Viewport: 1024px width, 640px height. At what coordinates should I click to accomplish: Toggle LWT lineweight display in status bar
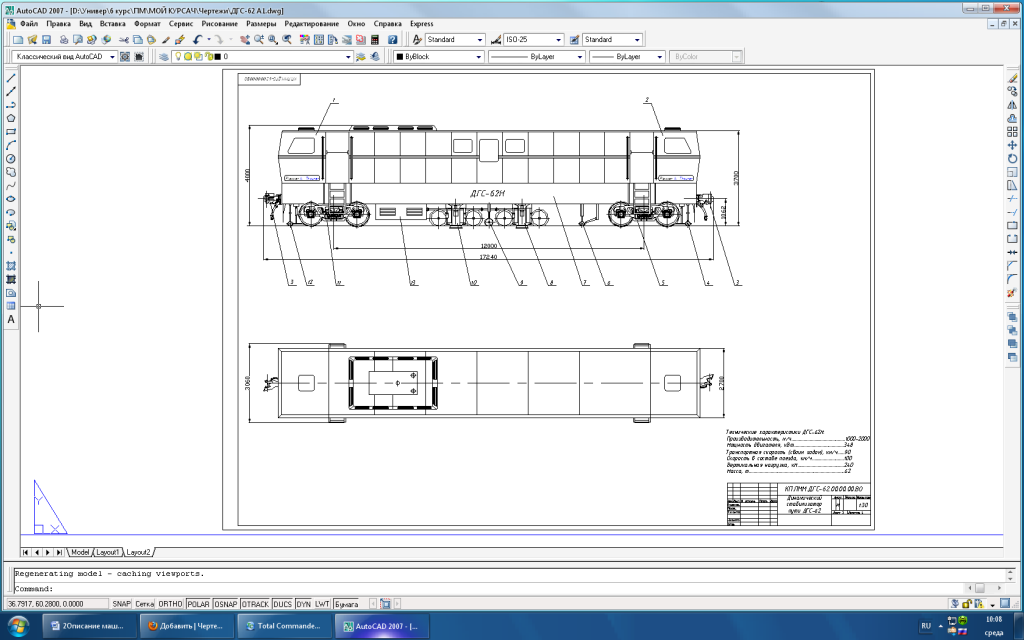pos(323,604)
